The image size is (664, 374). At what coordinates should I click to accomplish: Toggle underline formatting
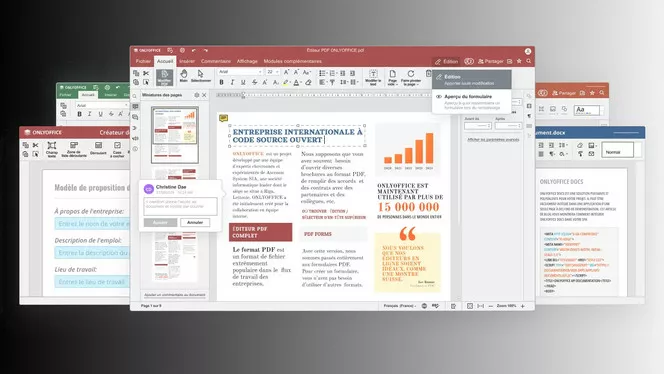[243, 82]
